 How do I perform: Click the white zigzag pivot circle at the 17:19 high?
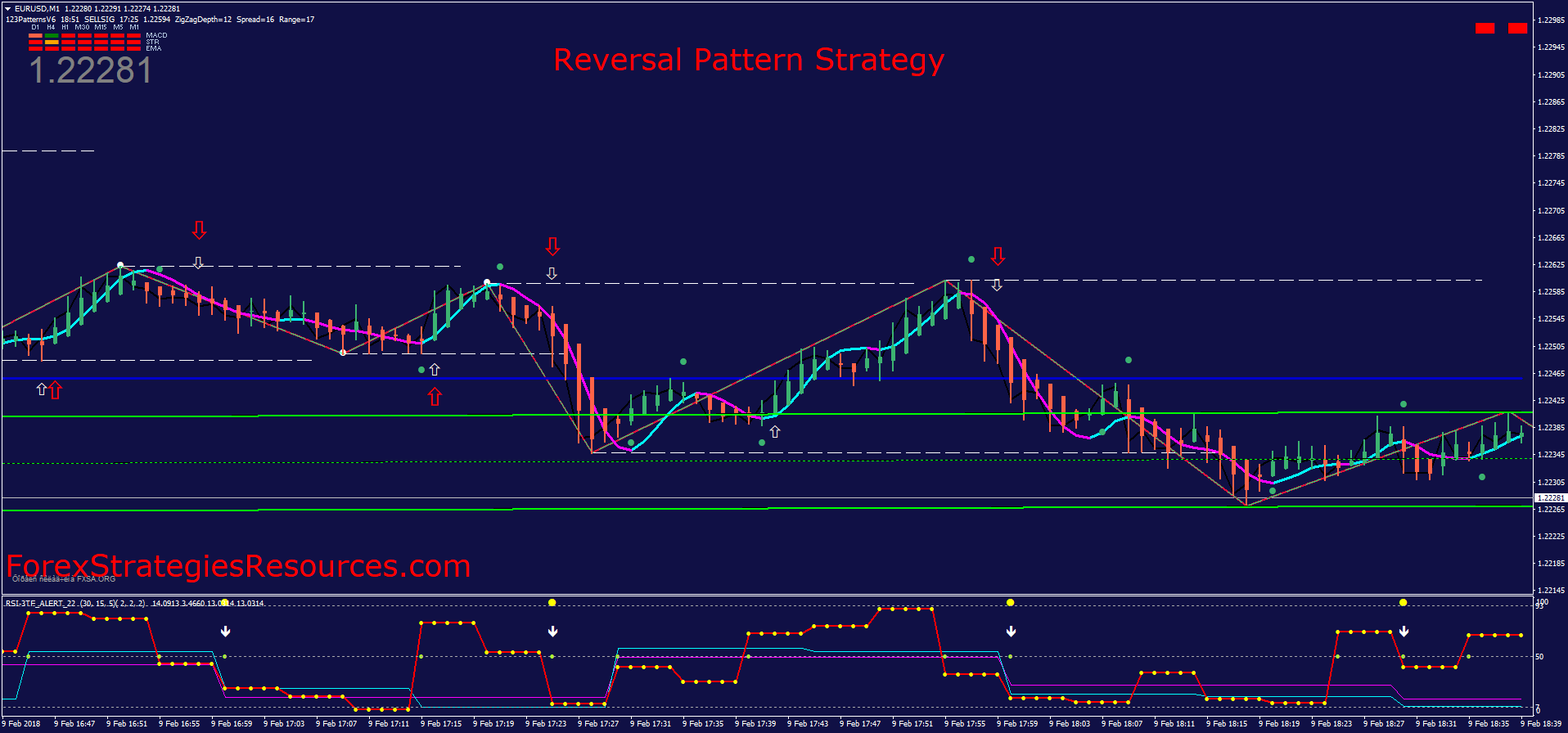click(487, 282)
